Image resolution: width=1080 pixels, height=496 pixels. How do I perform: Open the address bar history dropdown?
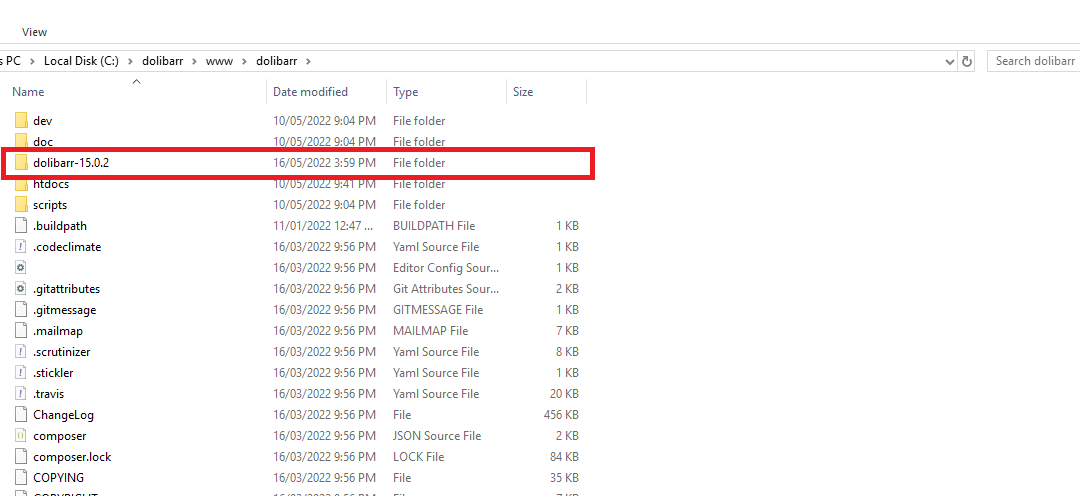click(x=951, y=61)
